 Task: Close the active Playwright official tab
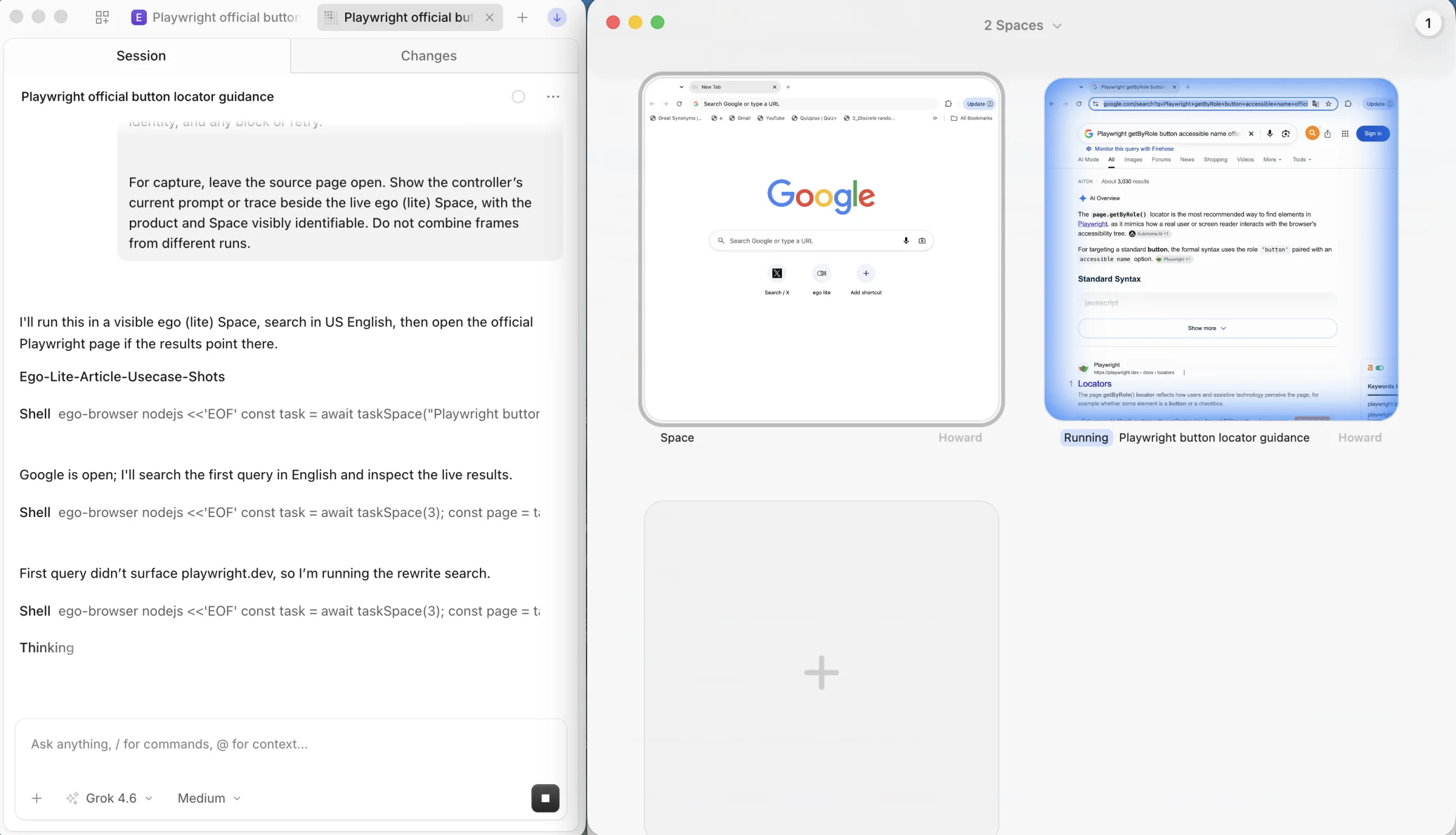pyautogui.click(x=489, y=18)
